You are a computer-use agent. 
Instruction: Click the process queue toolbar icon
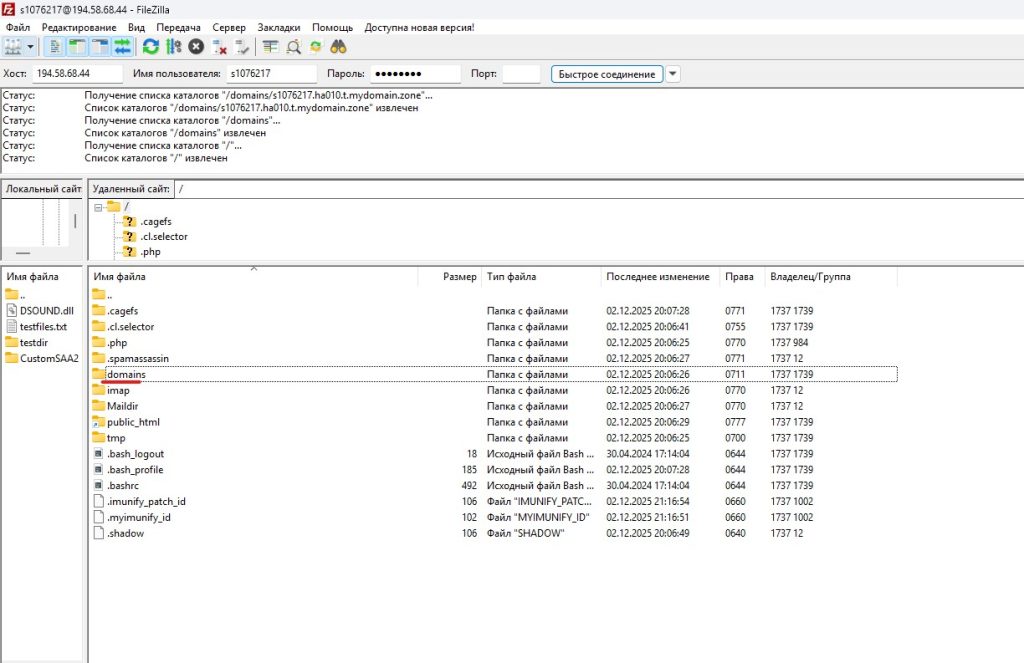pyautogui.click(x=174, y=47)
